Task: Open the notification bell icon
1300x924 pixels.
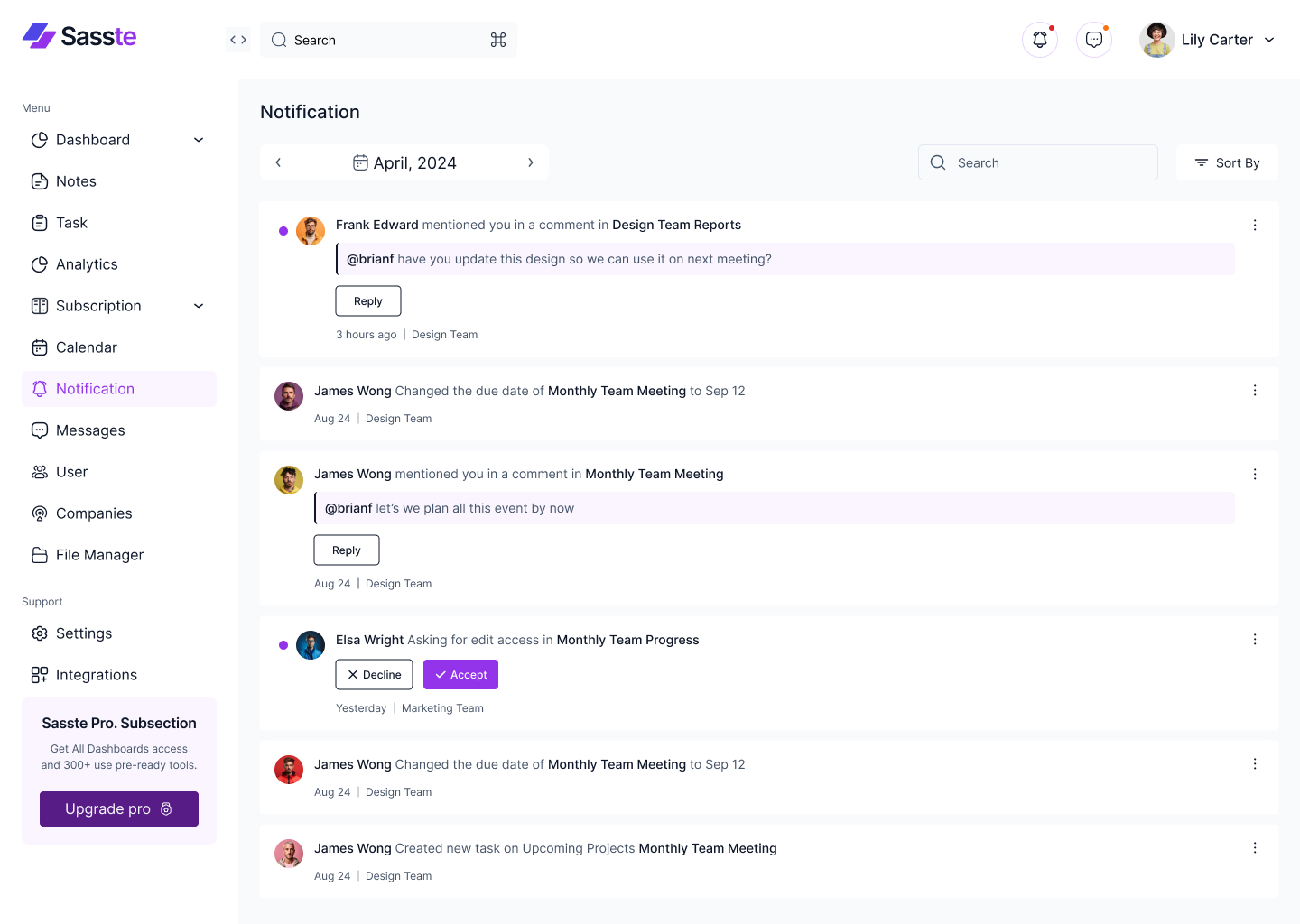Action: pyautogui.click(x=1039, y=39)
